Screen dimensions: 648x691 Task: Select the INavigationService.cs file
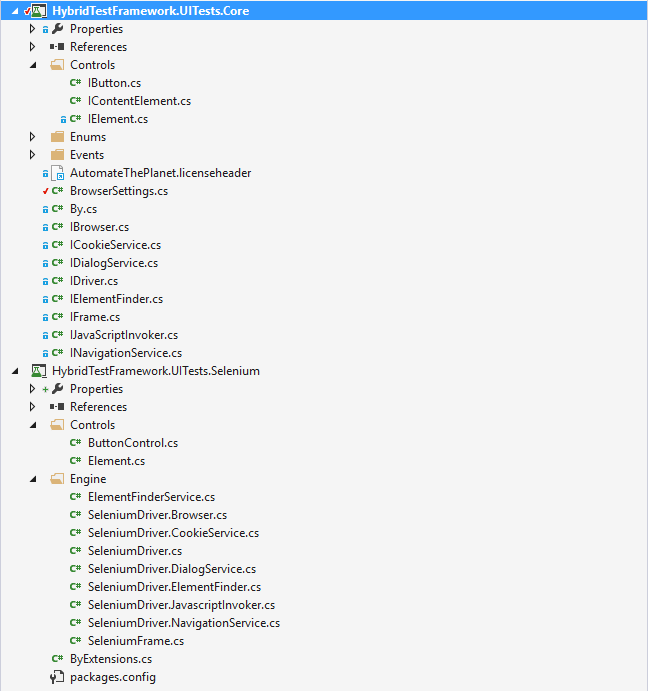[x=126, y=353]
